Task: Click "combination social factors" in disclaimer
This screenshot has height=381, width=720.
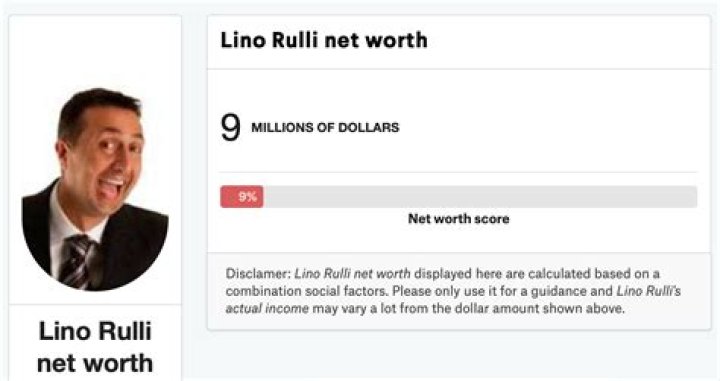Action: point(306,291)
